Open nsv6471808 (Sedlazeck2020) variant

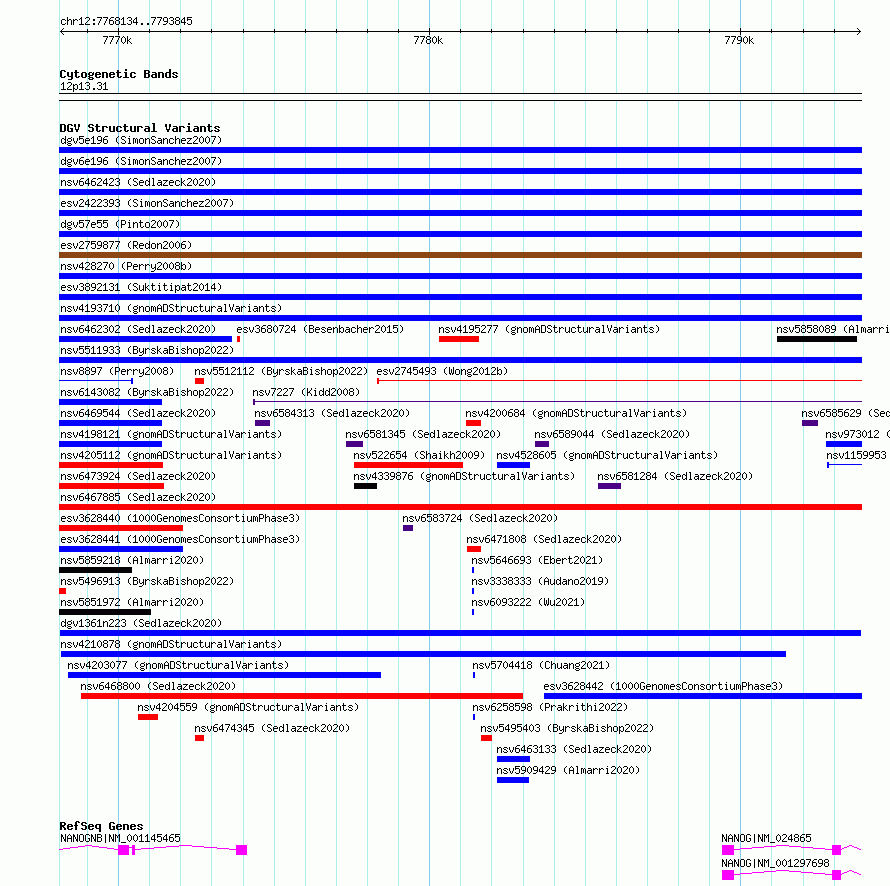[544, 539]
